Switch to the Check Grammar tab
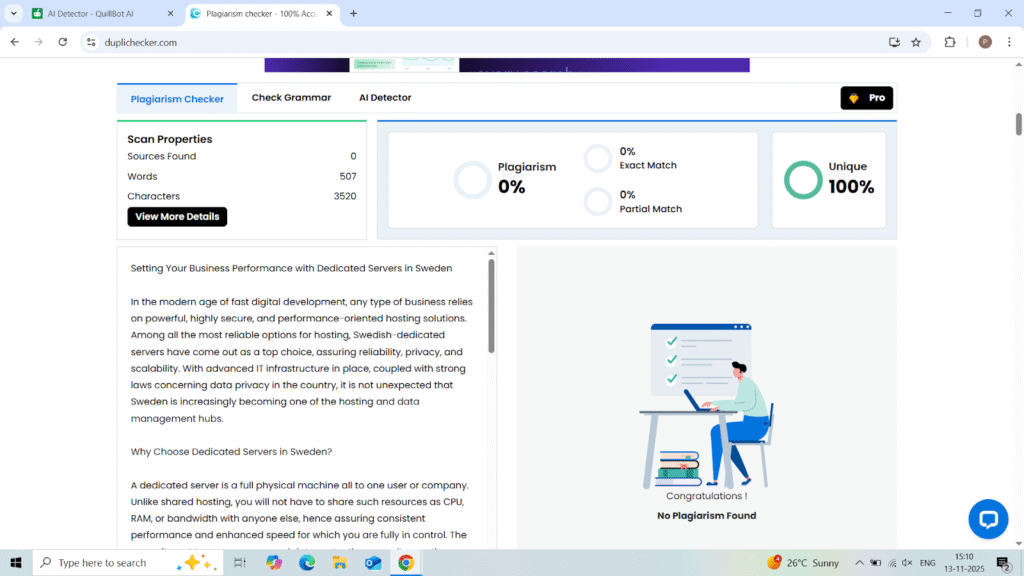Screen dimensions: 1024x576 (x=291, y=98)
